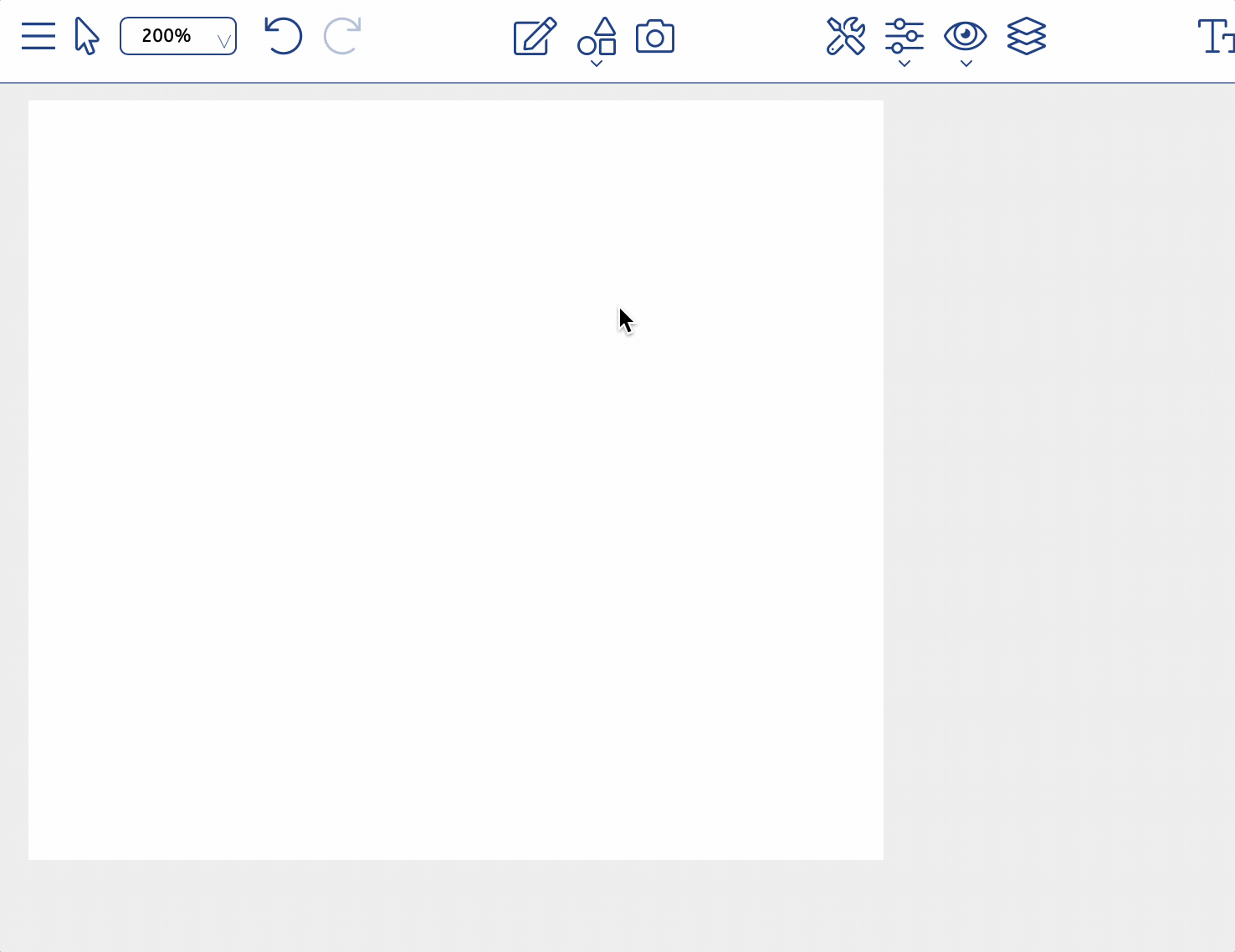This screenshot has height=952, width=1235.
Task: Expand the chevron beneath the eye icon
Action: pyautogui.click(x=966, y=64)
